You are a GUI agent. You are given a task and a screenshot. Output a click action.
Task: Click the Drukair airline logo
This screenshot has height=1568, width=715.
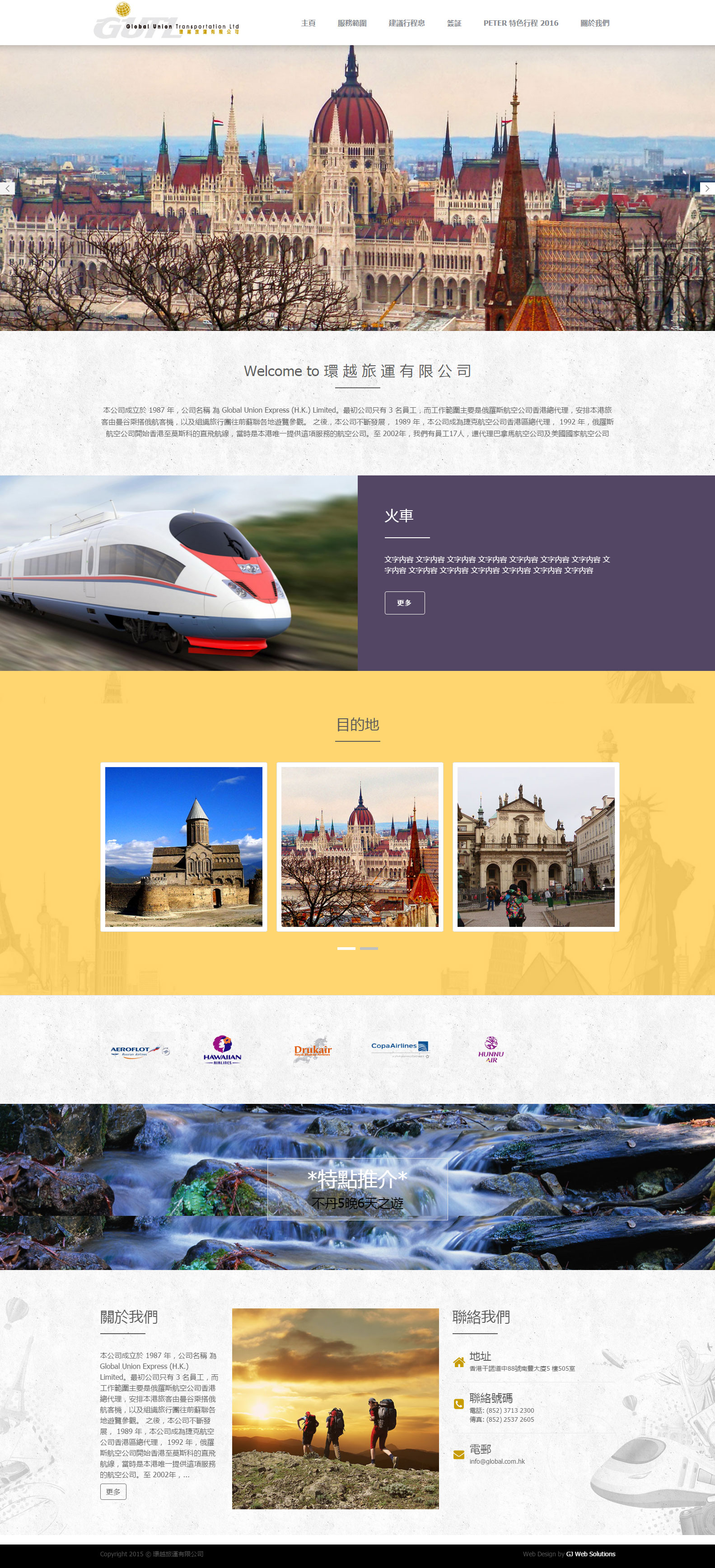[313, 1050]
